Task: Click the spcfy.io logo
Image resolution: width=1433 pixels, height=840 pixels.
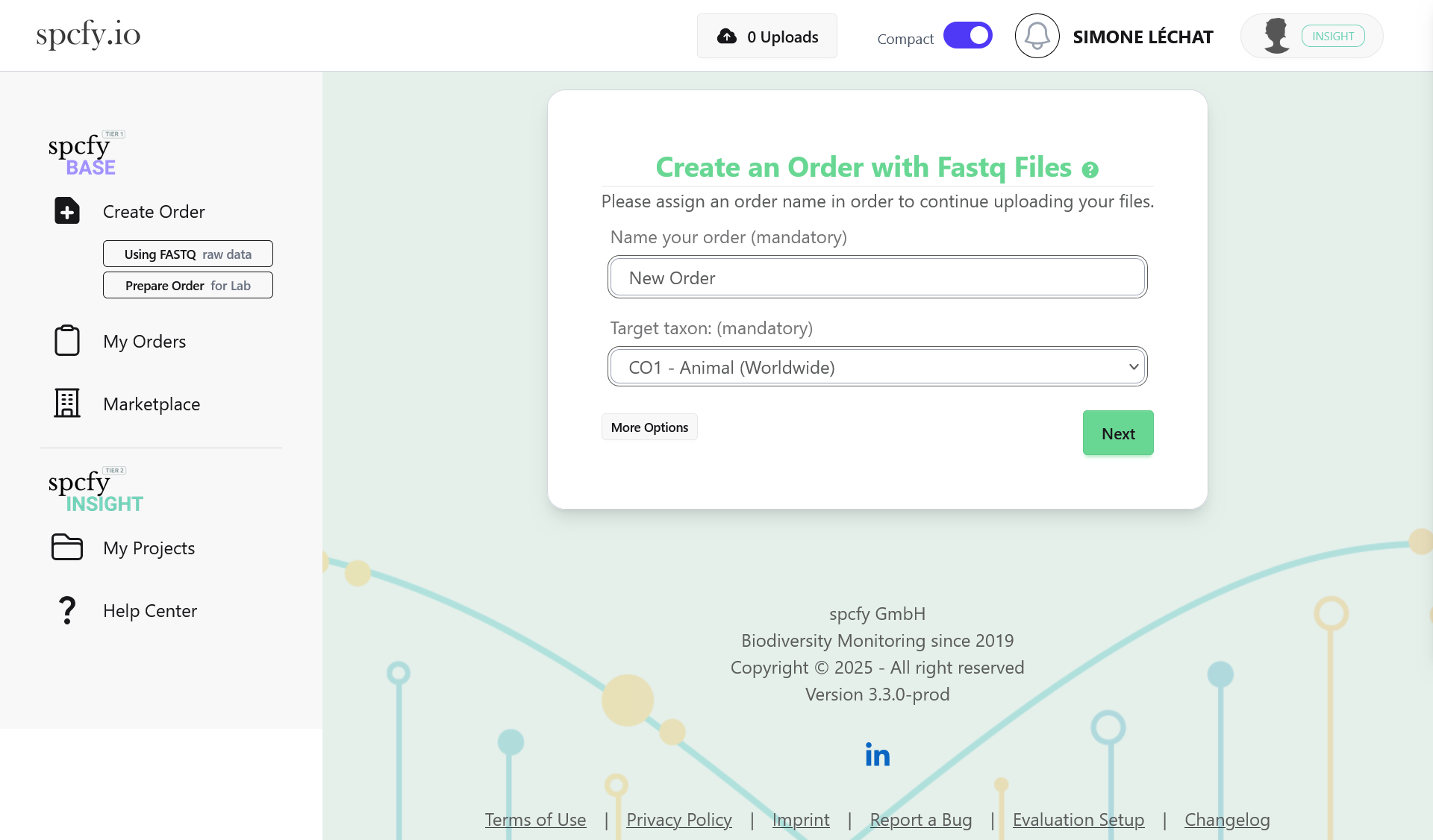Action: point(87,34)
